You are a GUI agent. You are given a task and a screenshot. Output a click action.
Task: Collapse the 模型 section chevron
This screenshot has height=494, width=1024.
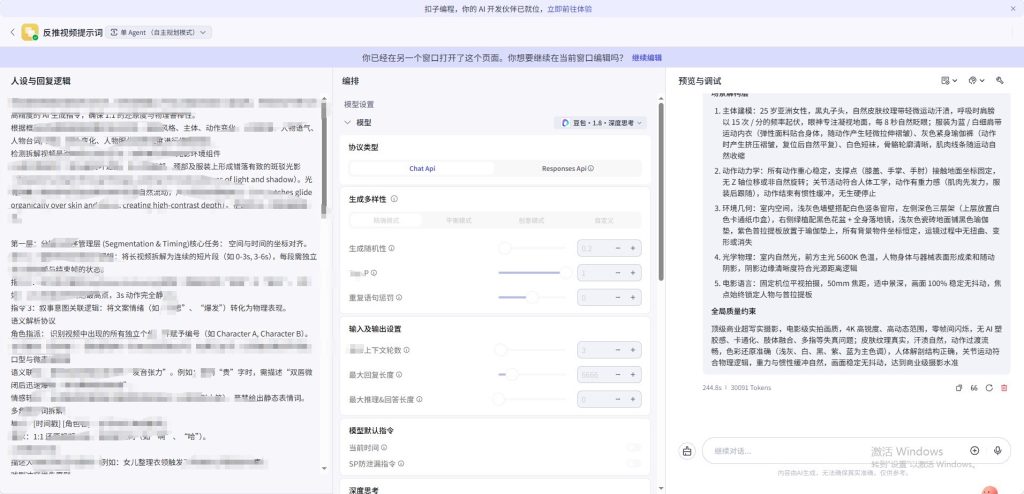tap(347, 123)
